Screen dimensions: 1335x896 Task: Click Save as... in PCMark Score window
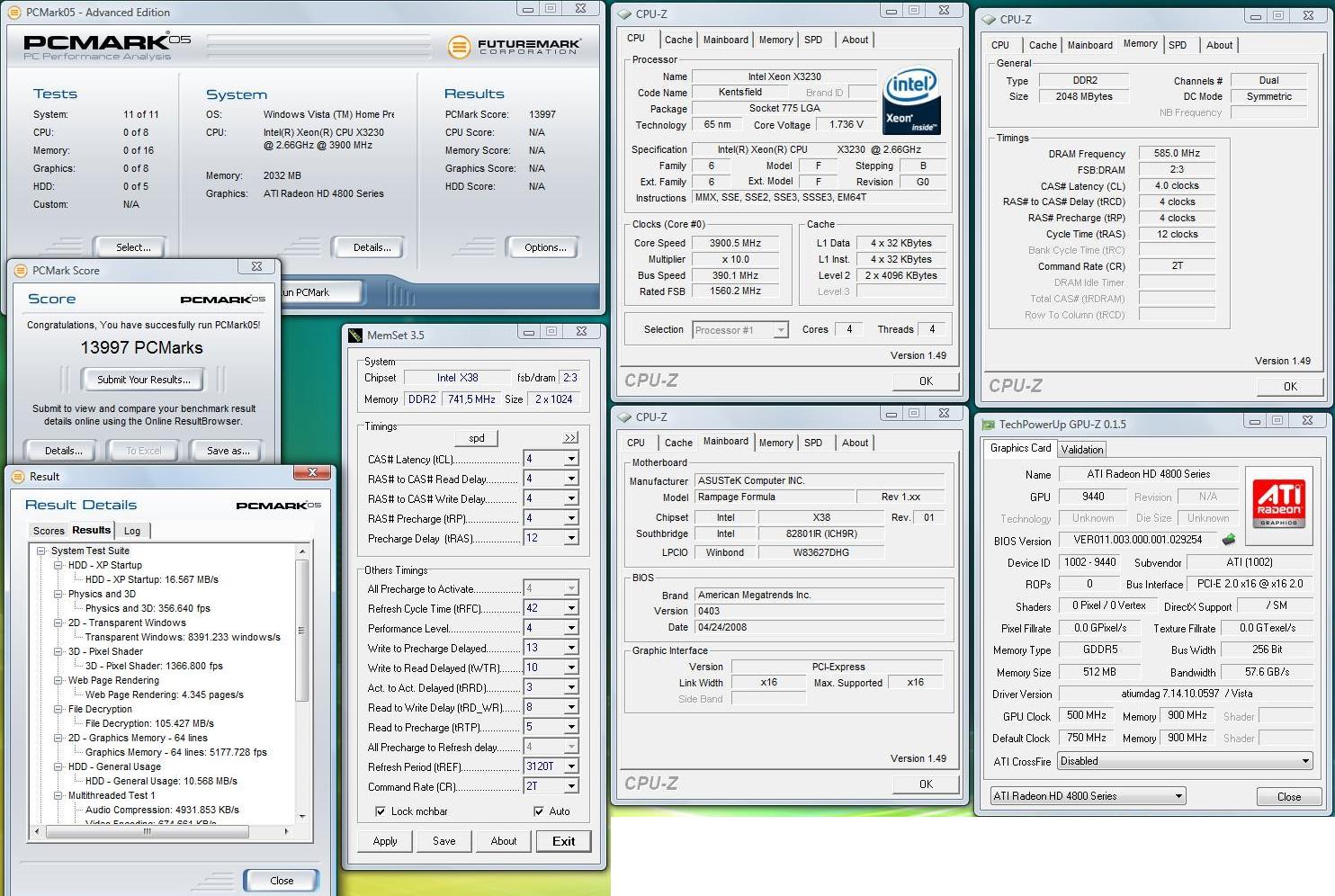click(x=228, y=451)
